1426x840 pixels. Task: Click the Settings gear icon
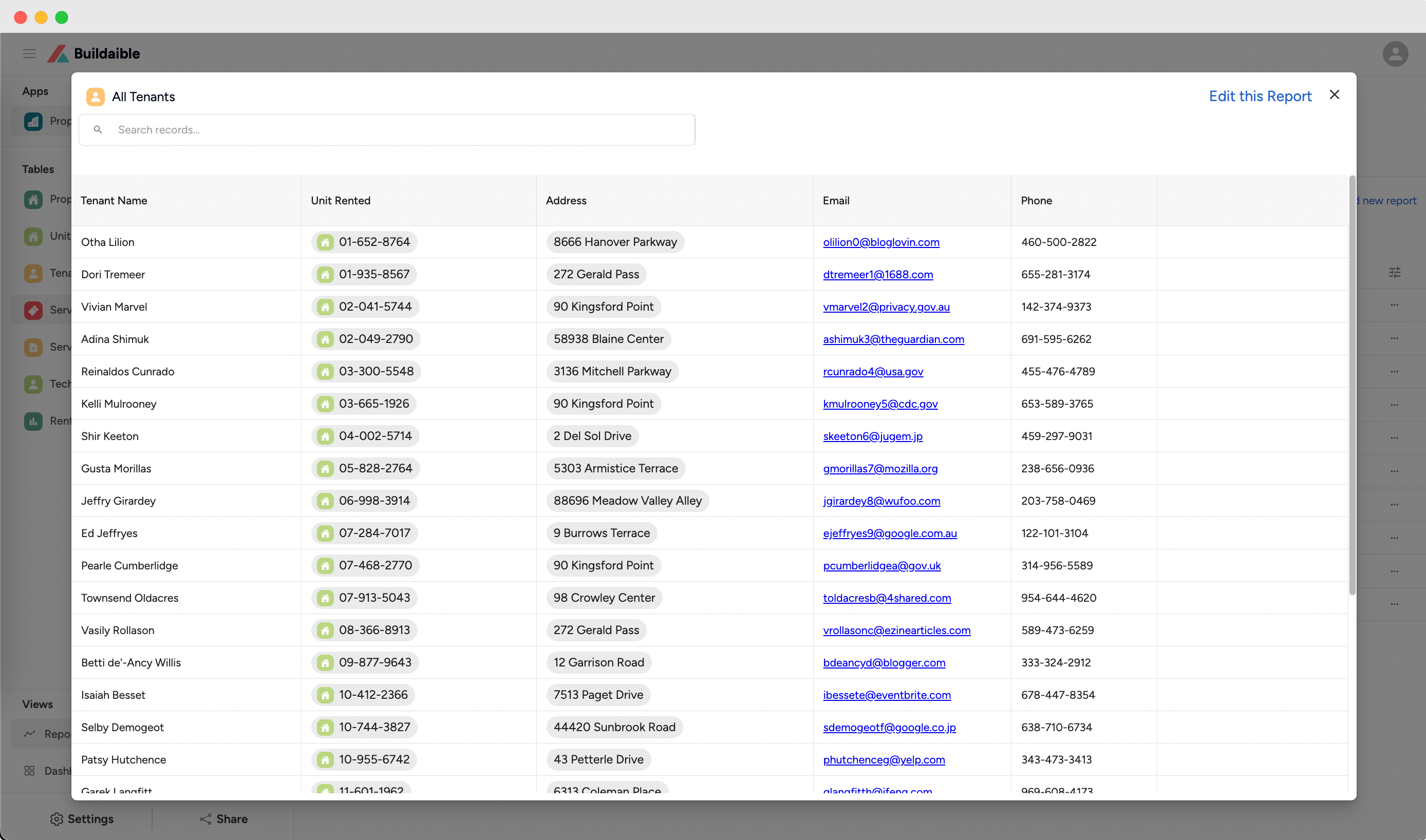point(57,818)
